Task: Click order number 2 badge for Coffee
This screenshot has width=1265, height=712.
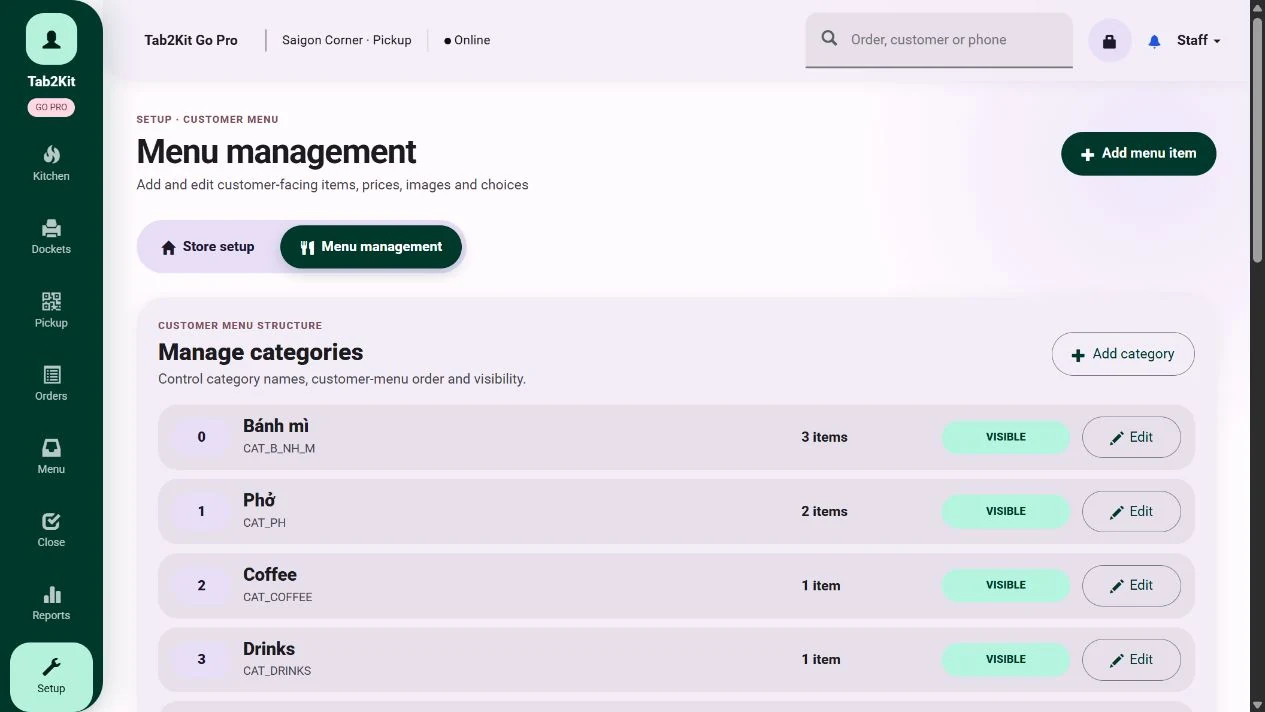Action: coord(201,585)
